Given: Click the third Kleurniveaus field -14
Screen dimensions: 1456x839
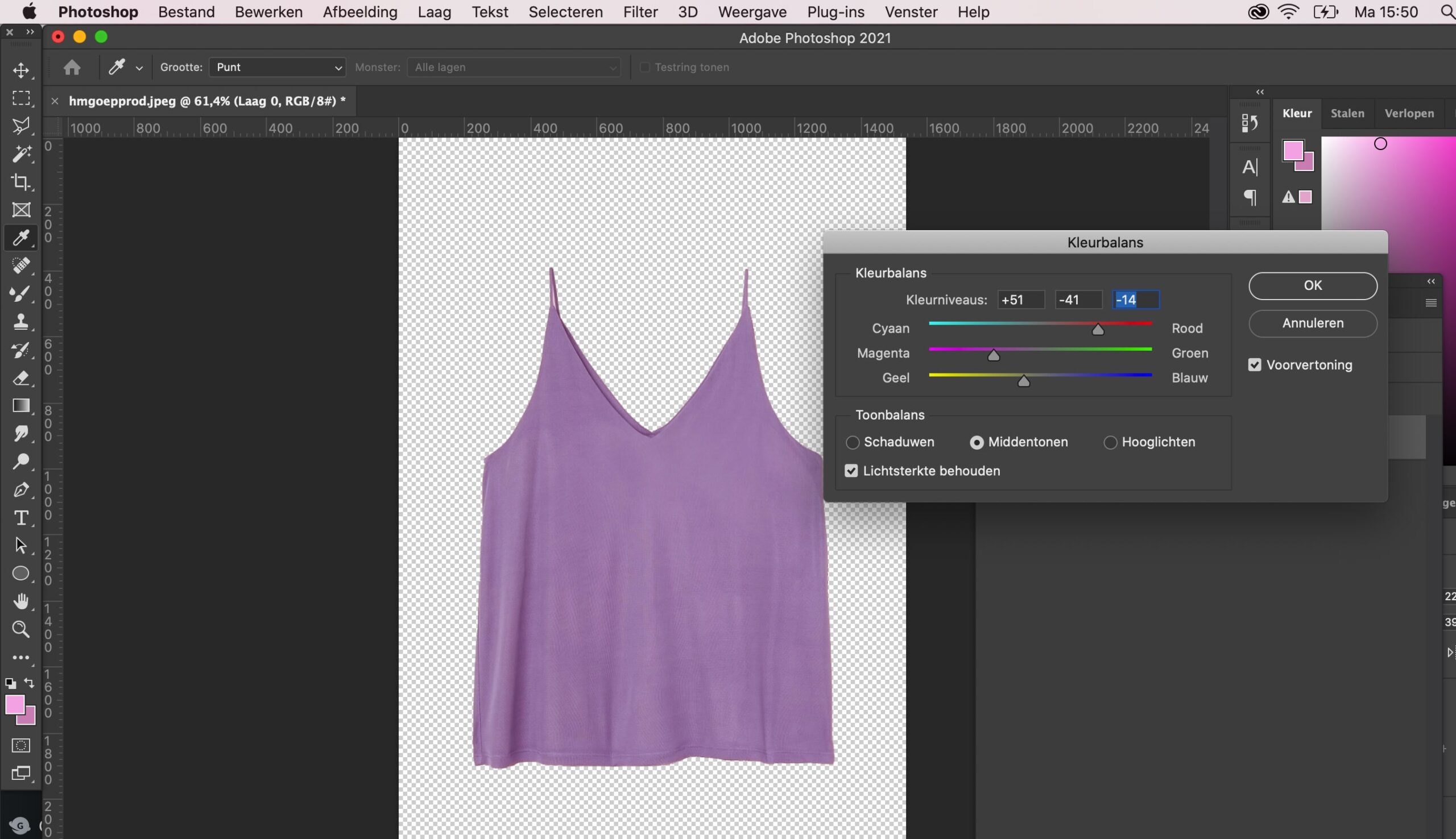Looking at the screenshot, I should (x=1136, y=300).
